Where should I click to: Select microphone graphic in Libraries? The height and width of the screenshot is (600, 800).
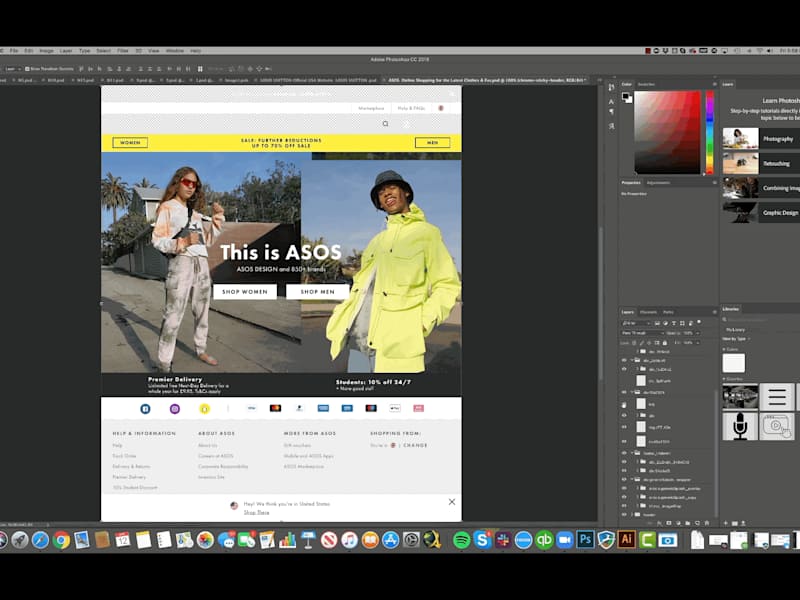coord(740,427)
